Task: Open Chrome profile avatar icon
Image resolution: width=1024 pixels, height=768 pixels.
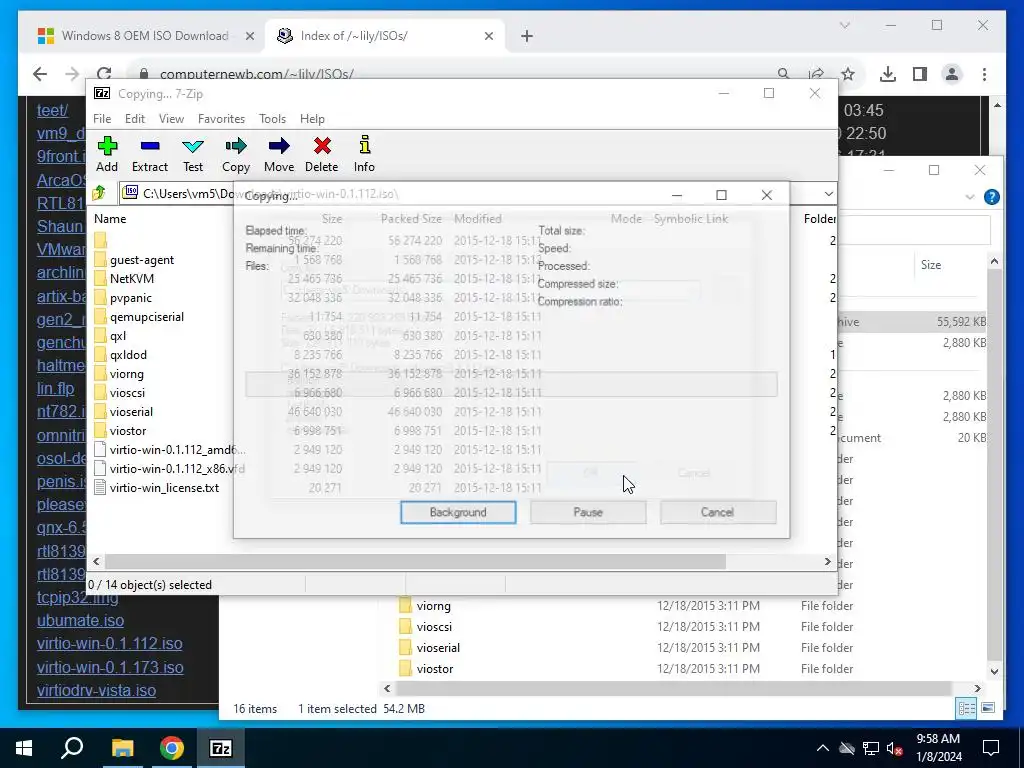Action: click(x=952, y=74)
